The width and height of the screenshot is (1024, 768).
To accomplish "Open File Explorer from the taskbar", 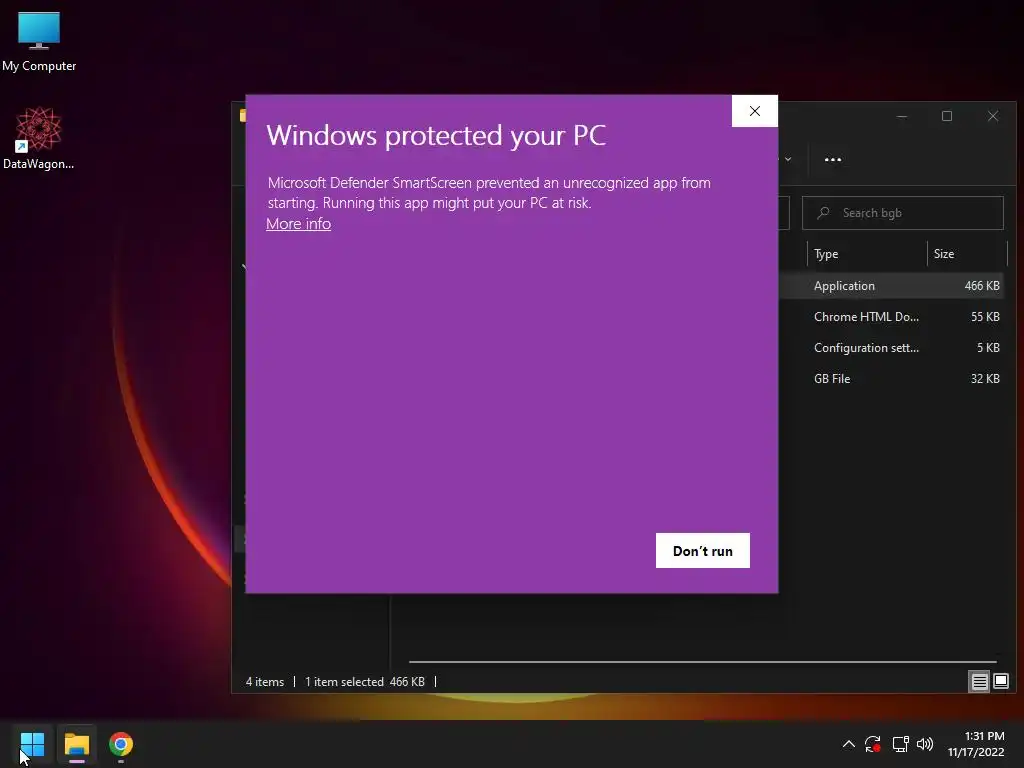I will click(76, 744).
